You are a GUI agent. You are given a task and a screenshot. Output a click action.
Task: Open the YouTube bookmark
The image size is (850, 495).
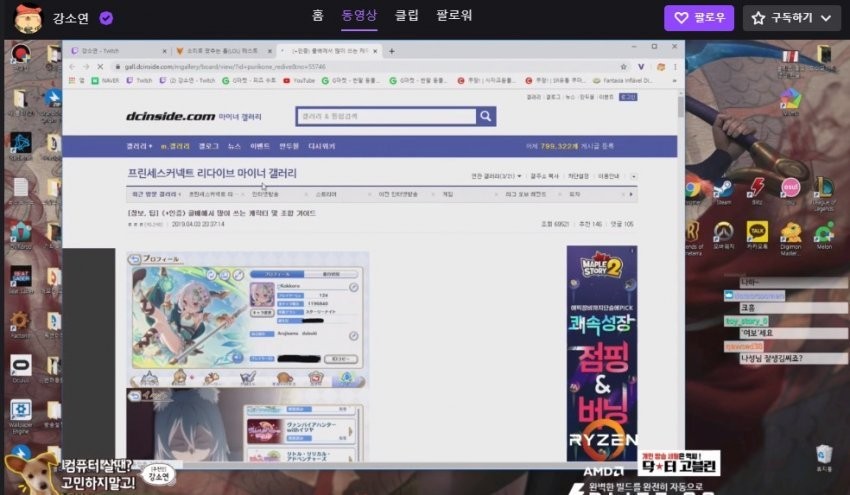(299, 81)
